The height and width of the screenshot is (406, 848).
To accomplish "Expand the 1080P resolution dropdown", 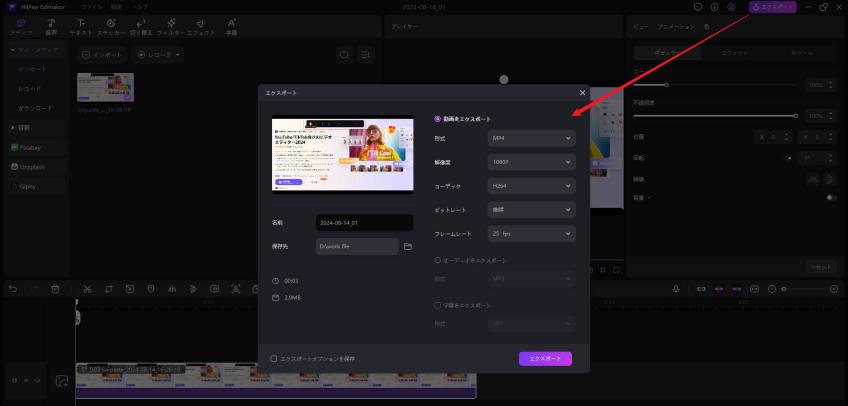I will click(532, 161).
